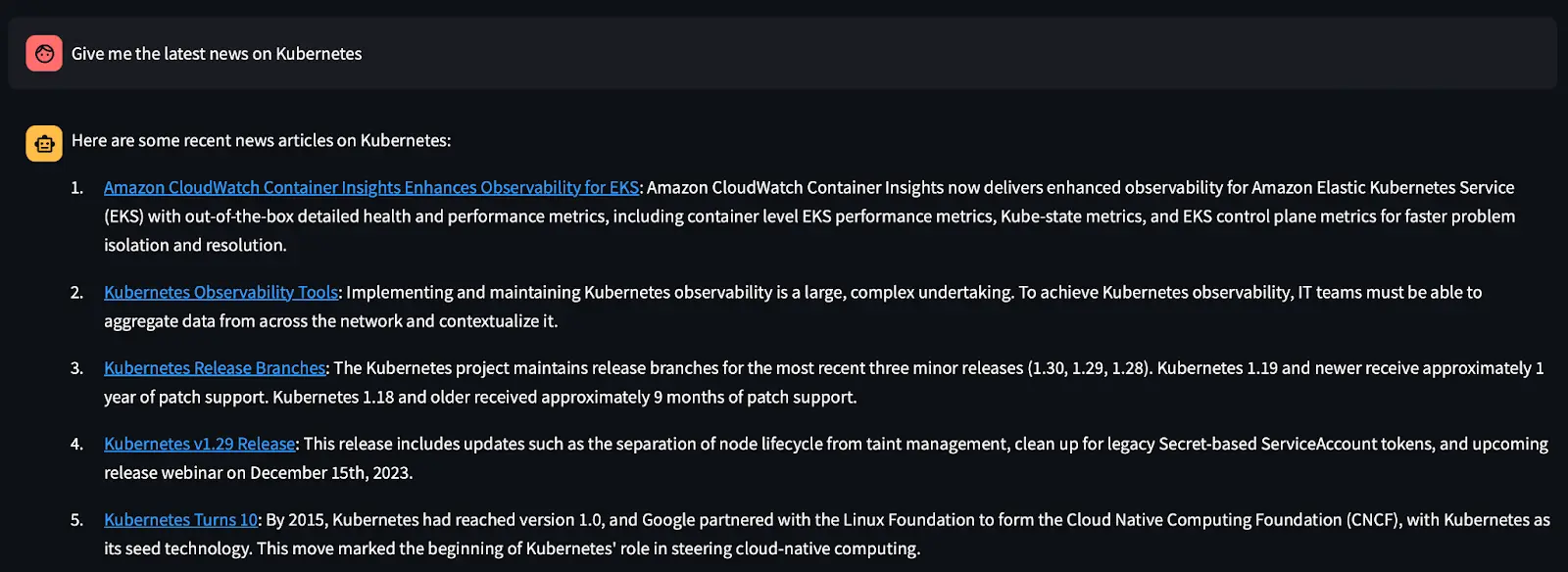Click the 'isolation and resolution.' text line

(195, 245)
